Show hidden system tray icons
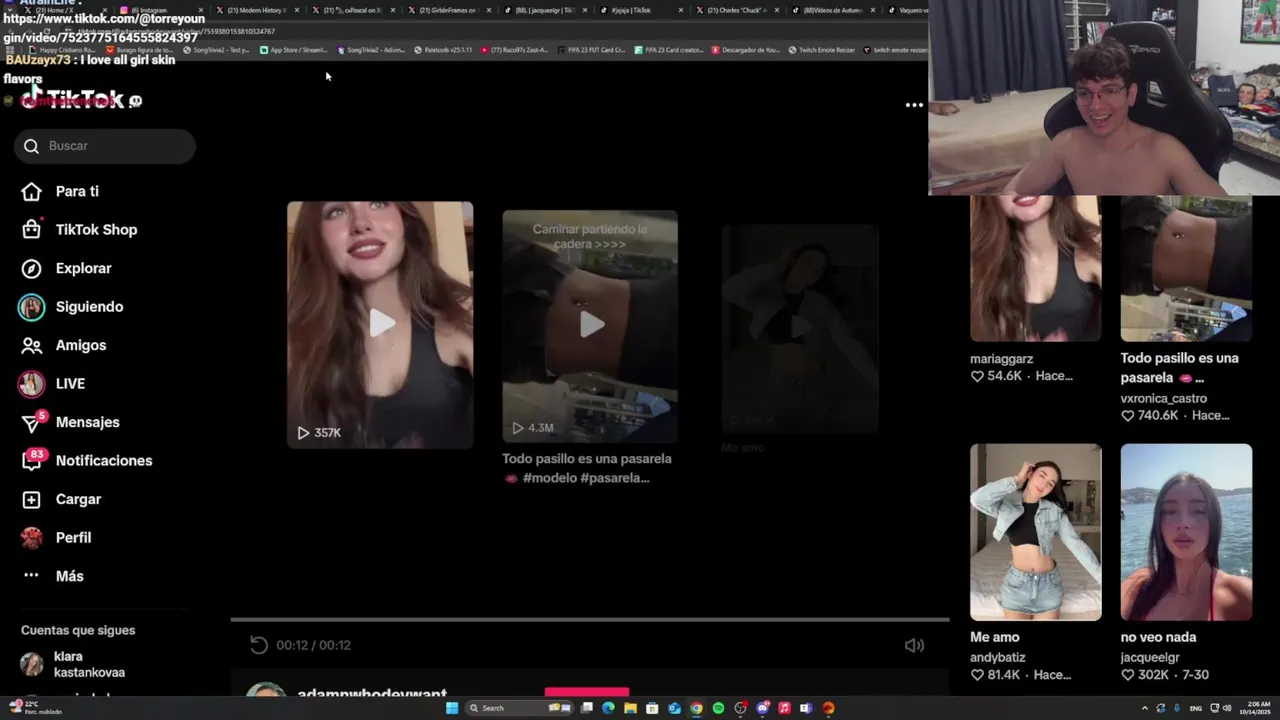Image resolution: width=1280 pixels, height=720 pixels. [x=1144, y=708]
